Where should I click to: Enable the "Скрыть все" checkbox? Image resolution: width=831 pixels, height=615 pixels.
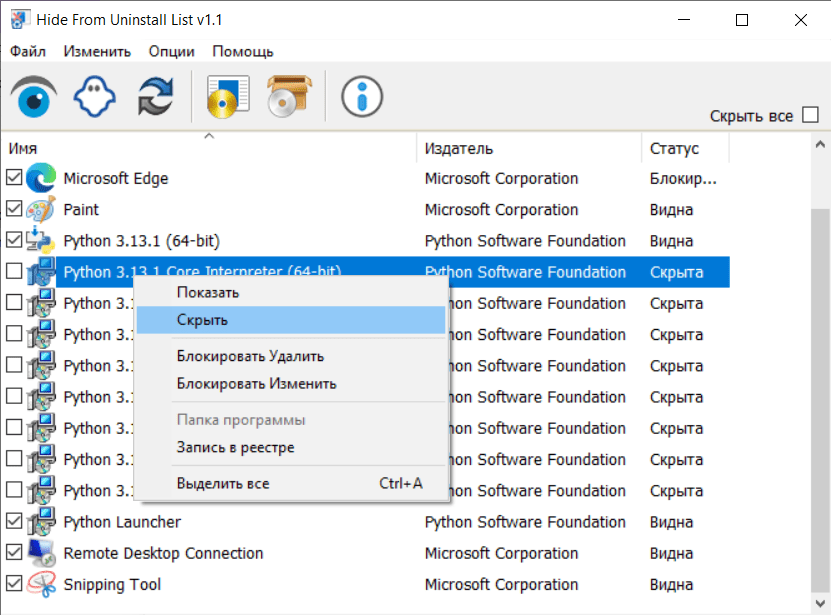(811, 116)
